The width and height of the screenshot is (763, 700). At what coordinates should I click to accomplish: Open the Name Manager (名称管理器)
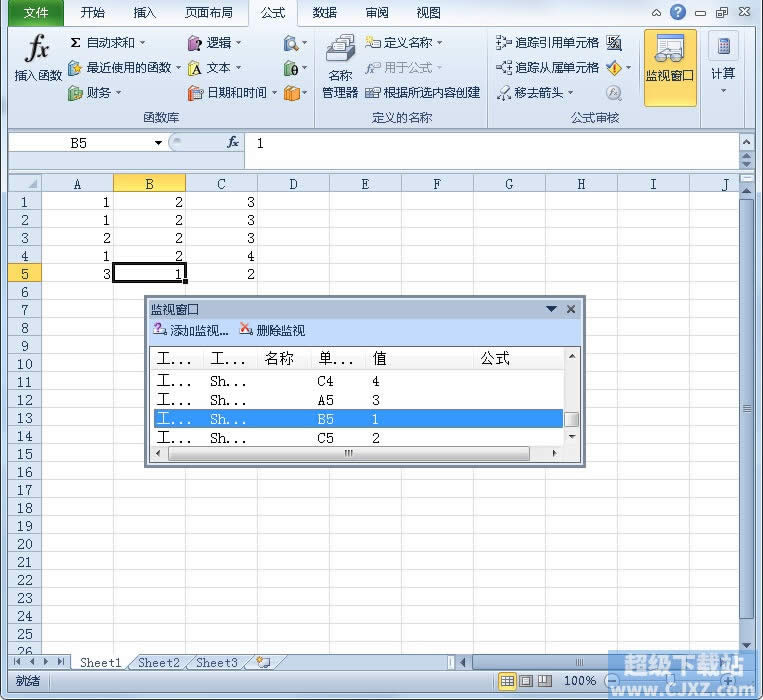(x=340, y=66)
